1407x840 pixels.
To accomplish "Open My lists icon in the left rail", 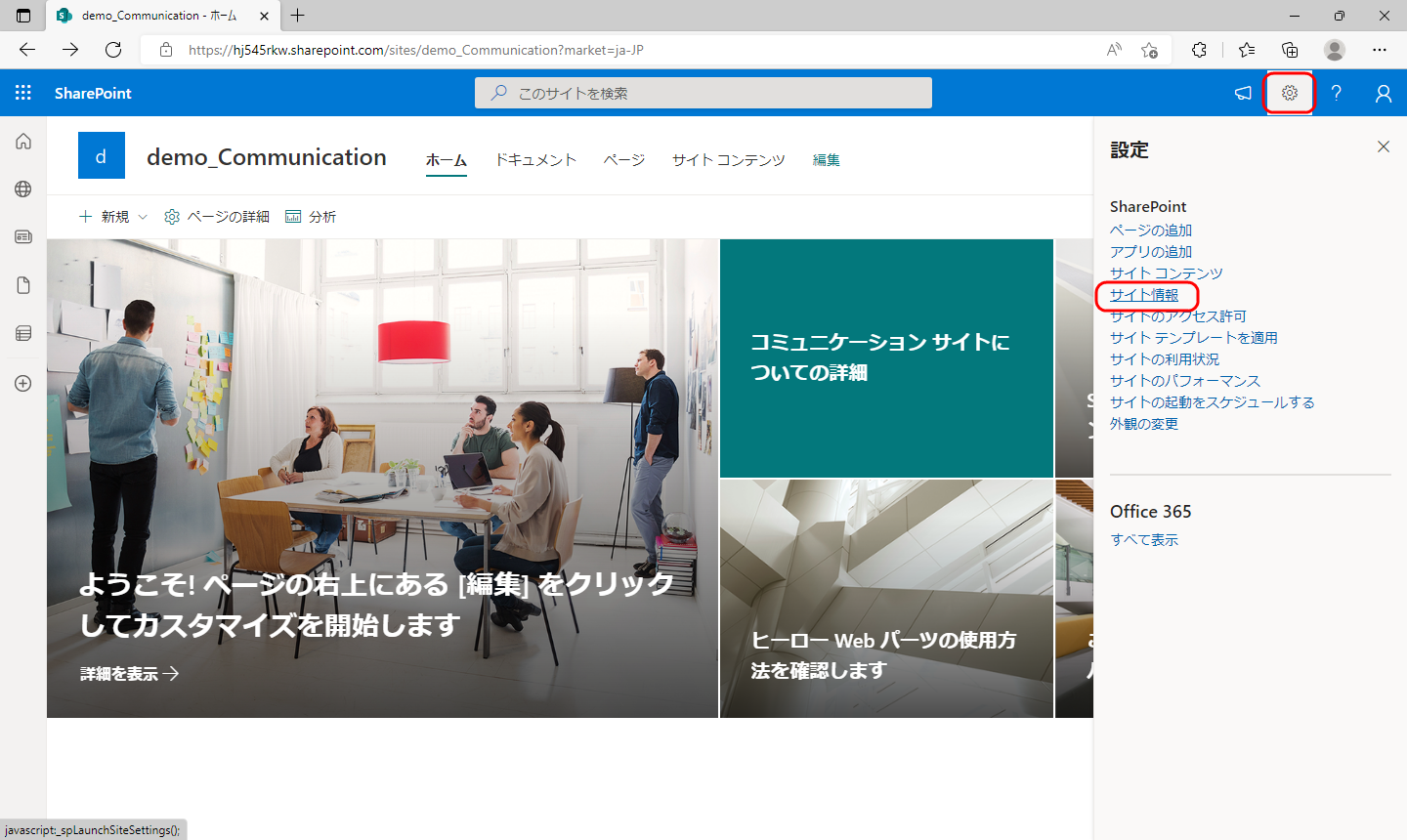I will (x=23, y=333).
